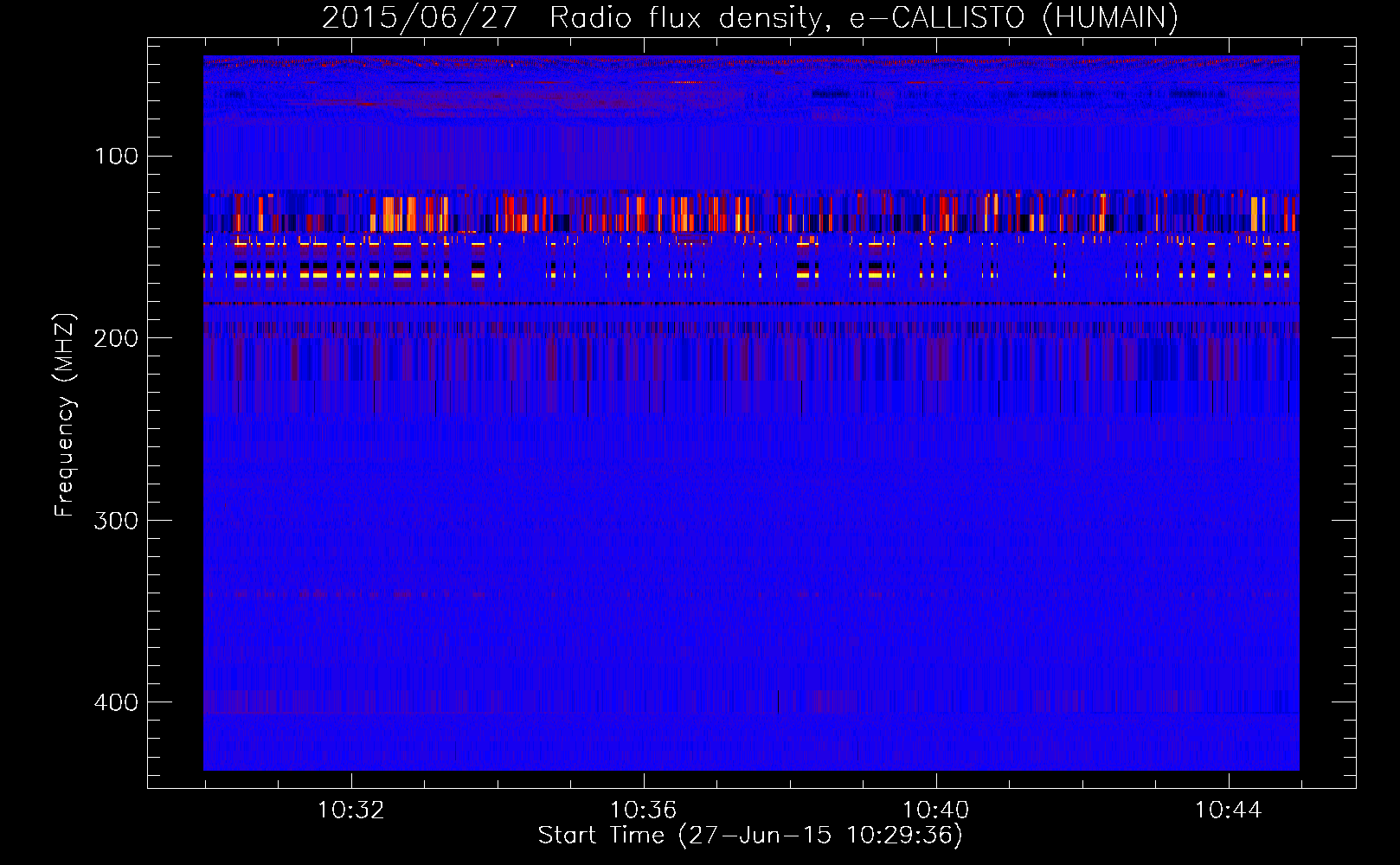Viewport: 1400px width, 865px height.
Task: Click the 10:36 time tick label
Action: [643, 811]
